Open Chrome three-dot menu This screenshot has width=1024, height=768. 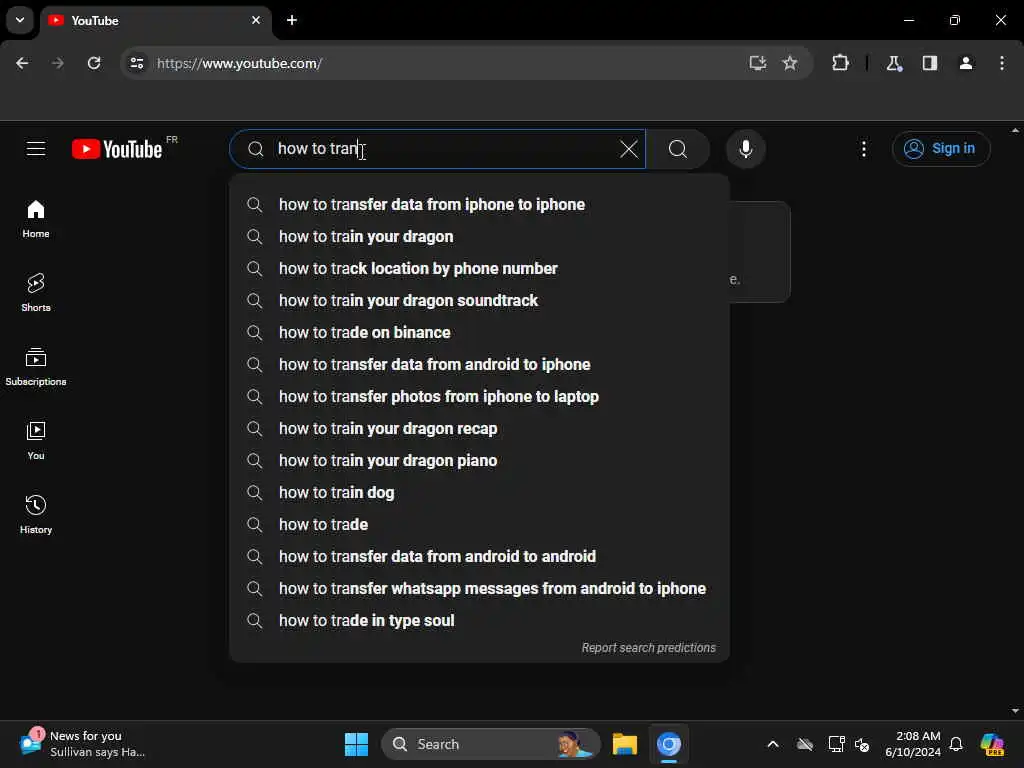pyautogui.click(x=1002, y=63)
